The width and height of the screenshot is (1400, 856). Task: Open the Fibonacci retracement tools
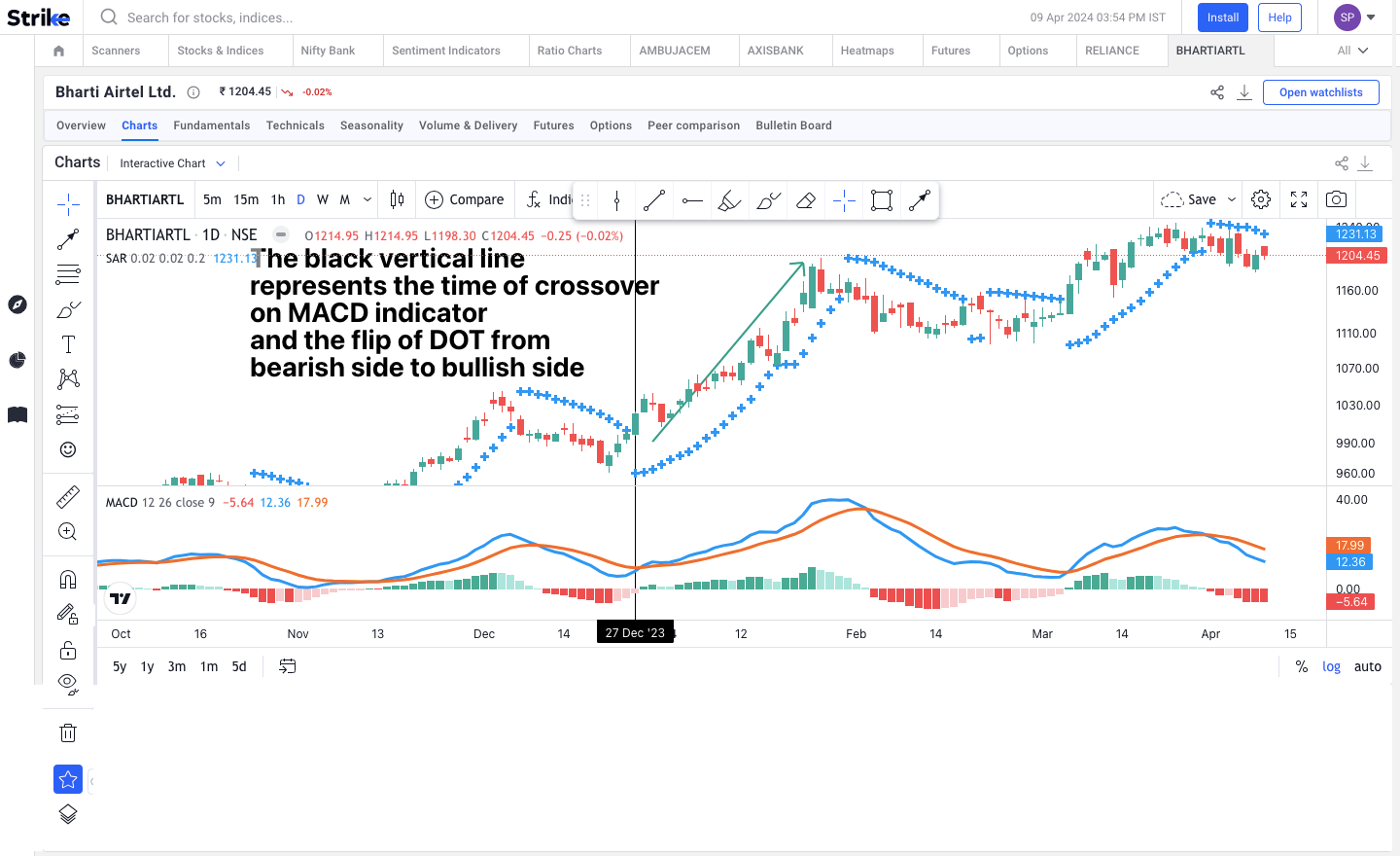pos(68,274)
